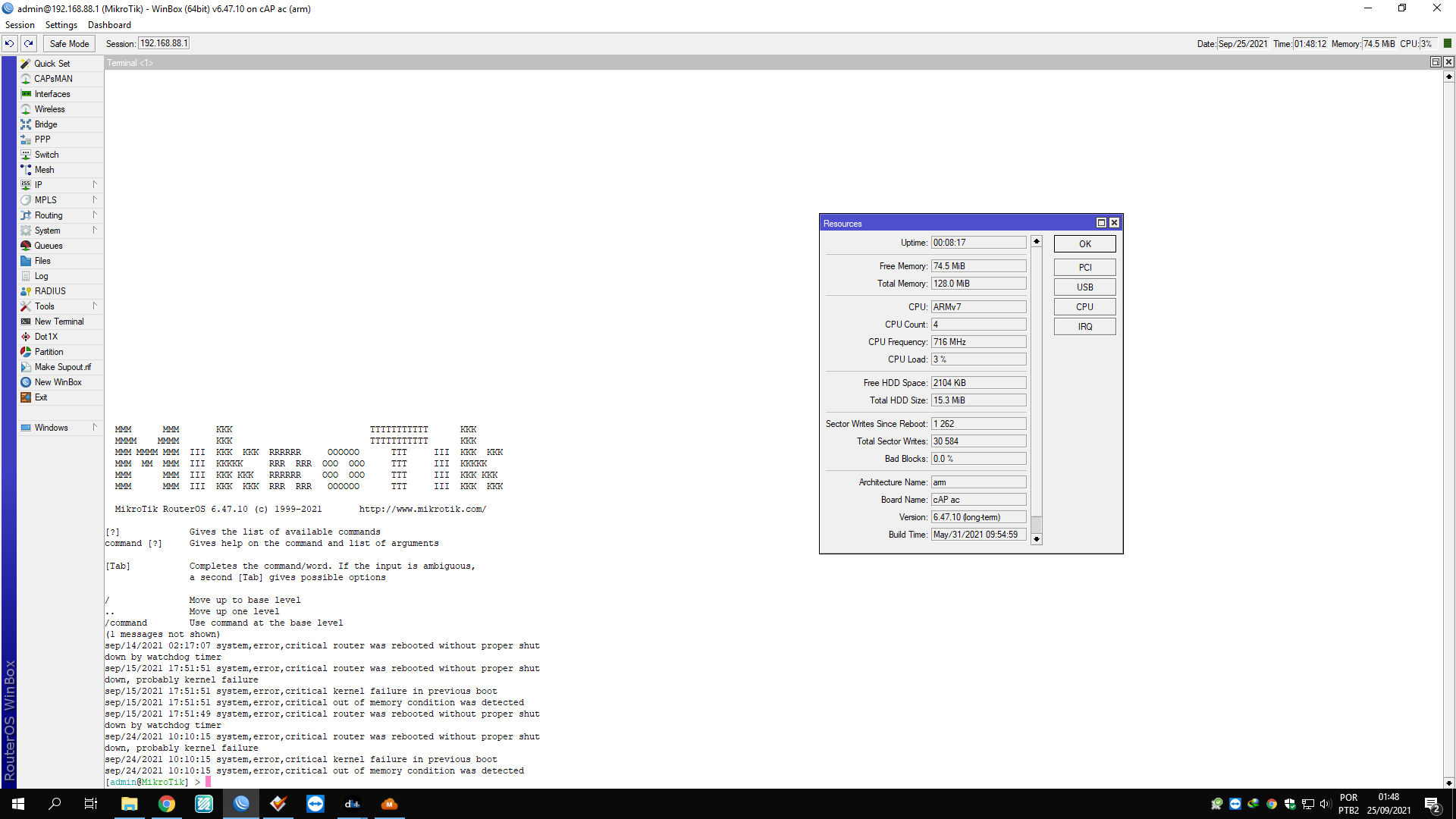The width and height of the screenshot is (1456, 819).
Task: Open the Queues icon in sidebar
Action: [26, 246]
